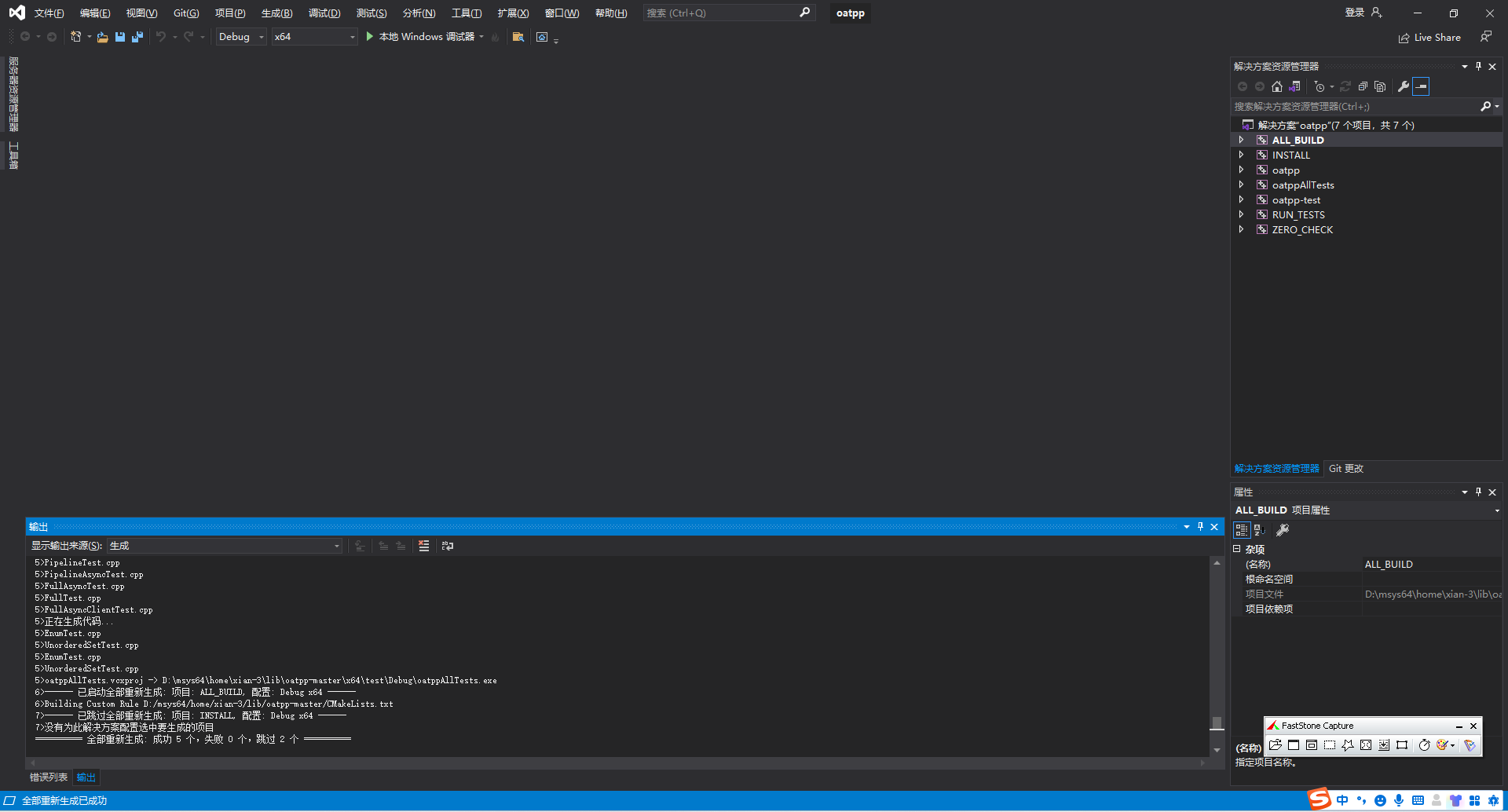
Task: Switch views icon in Solution Explorer
Action: pyautogui.click(x=1294, y=86)
